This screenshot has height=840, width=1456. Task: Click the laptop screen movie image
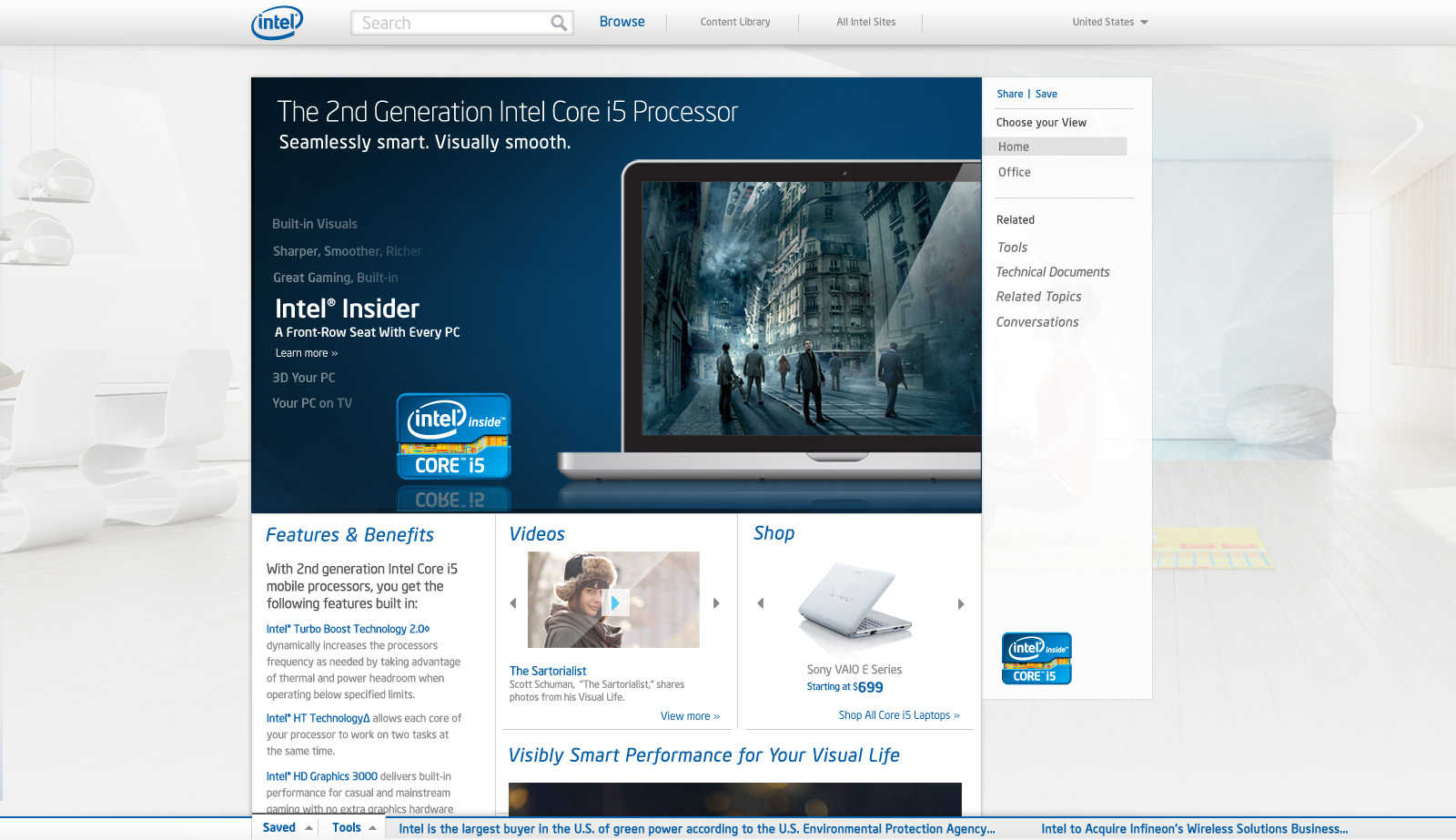(811, 309)
